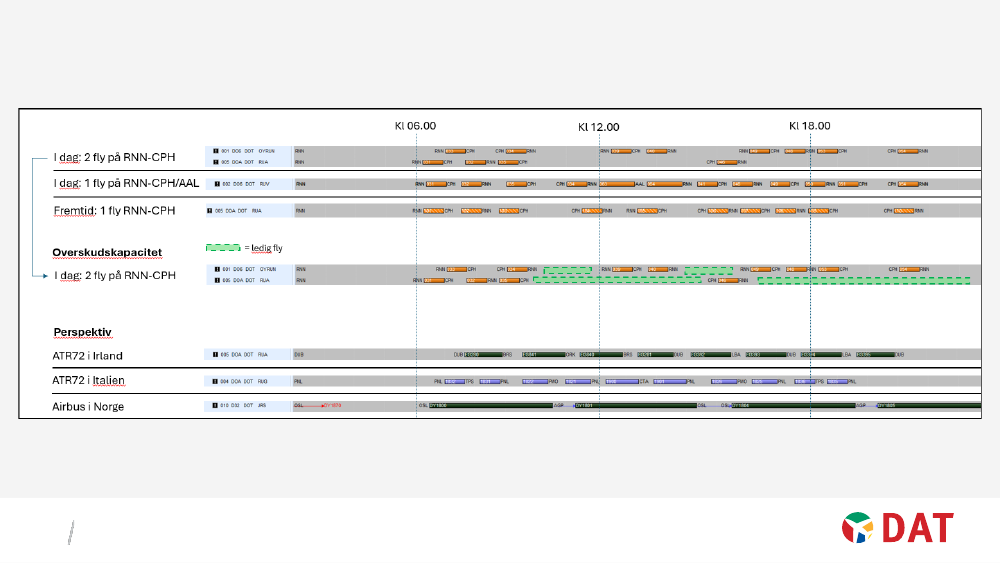Select the 'Airbus i Norge' row label

pos(88,407)
